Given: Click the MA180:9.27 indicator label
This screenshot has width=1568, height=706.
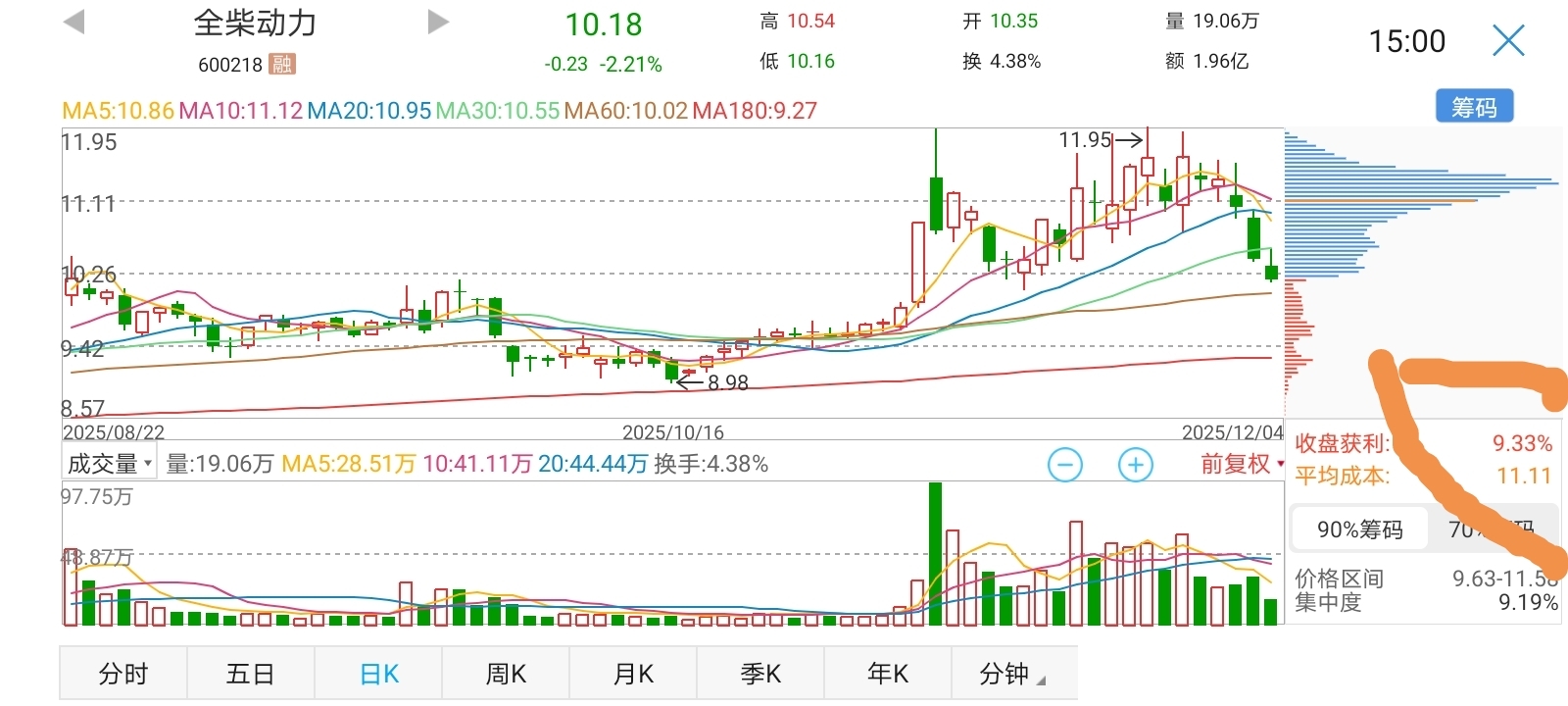Looking at the screenshot, I should pyautogui.click(x=755, y=110).
